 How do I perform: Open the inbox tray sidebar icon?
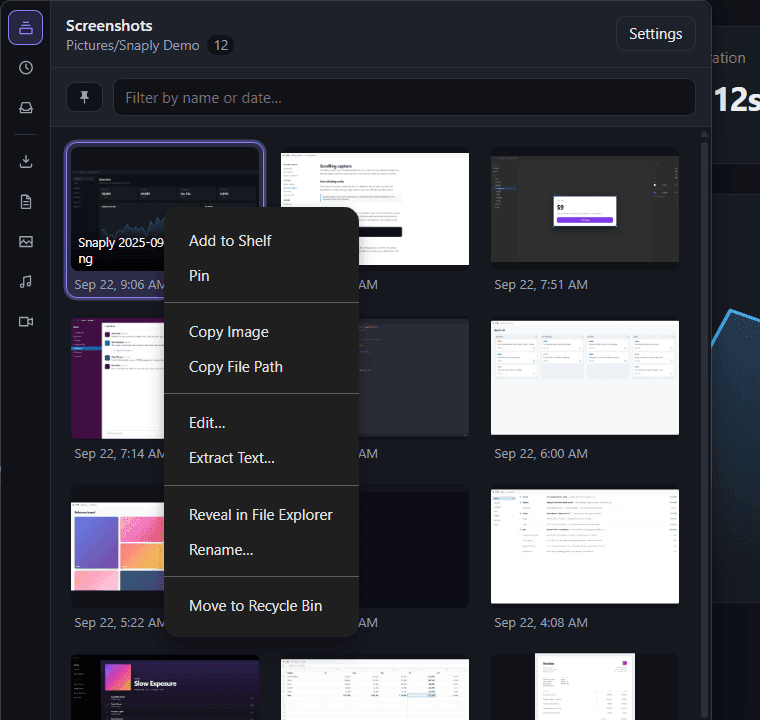pyautogui.click(x=26, y=108)
